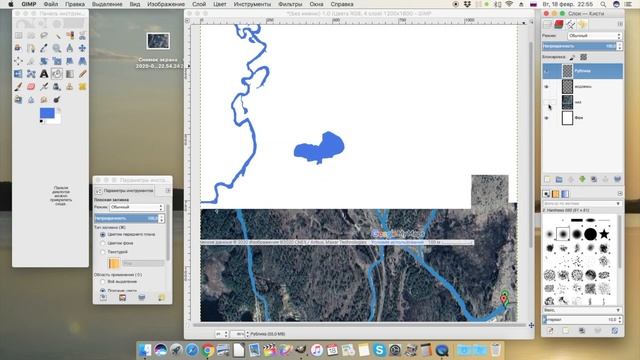Viewport: 640px width, 360px height.
Task: Activate the Flip tool
Action: coord(18,74)
